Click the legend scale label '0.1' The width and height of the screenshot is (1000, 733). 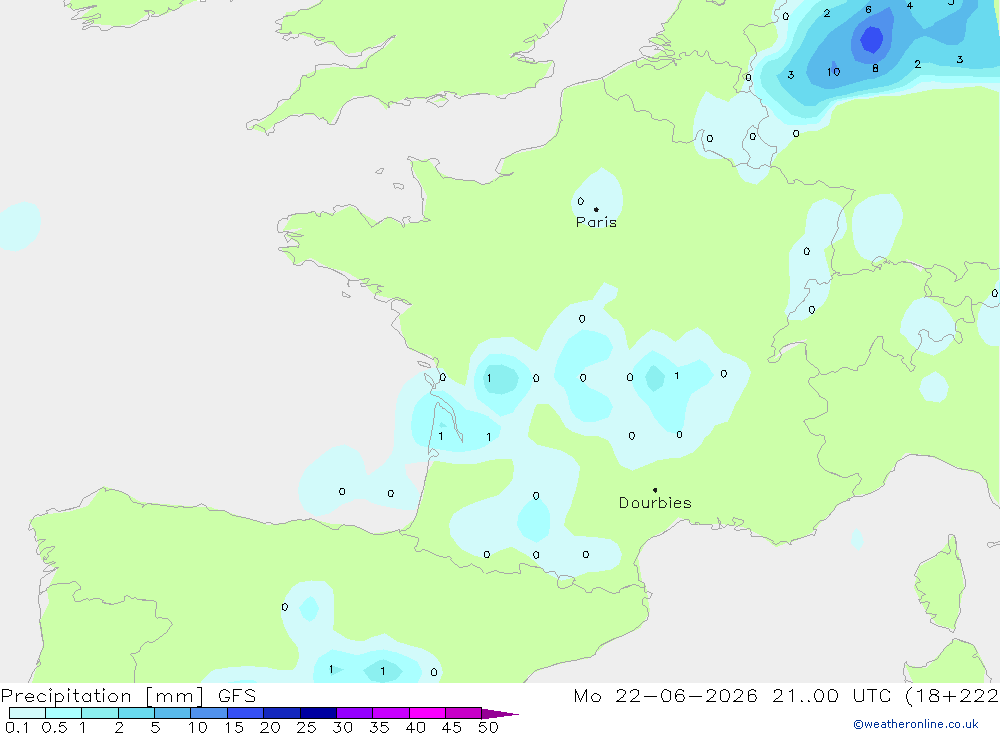pos(17,727)
